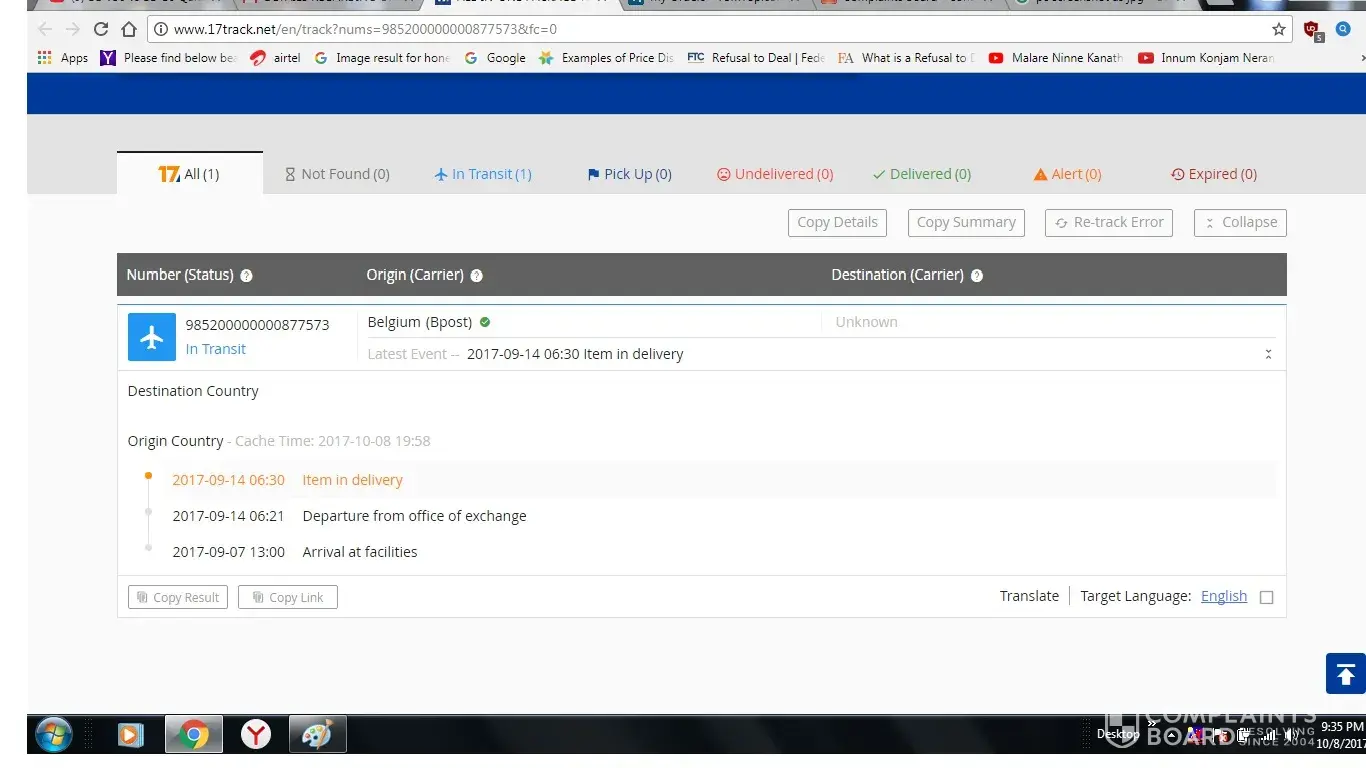Open the Yahoo 'Please find below' bookmark
The height and width of the screenshot is (768, 1366).
point(168,58)
